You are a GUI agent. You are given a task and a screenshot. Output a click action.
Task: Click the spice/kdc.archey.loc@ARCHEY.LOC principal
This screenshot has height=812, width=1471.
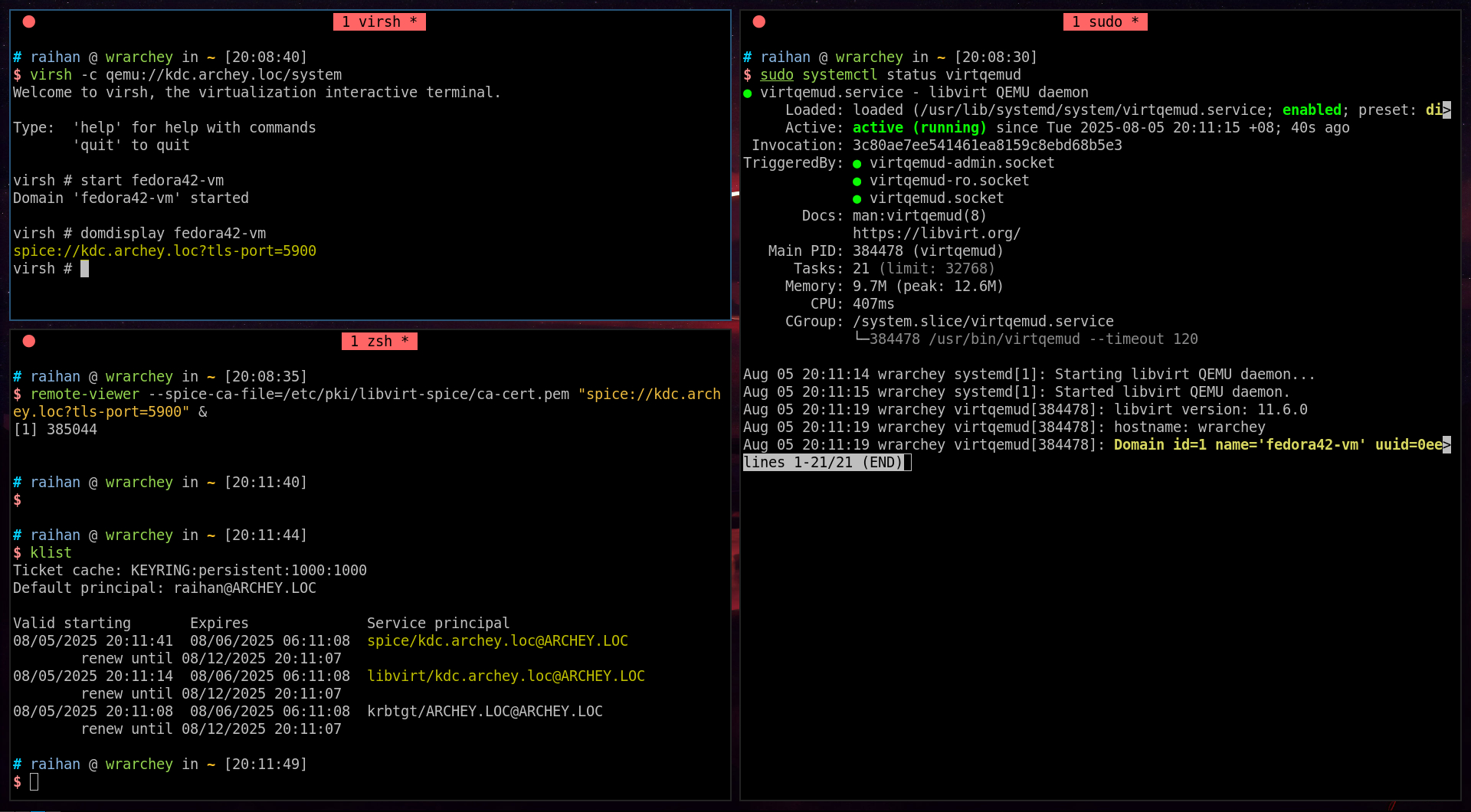pos(497,641)
